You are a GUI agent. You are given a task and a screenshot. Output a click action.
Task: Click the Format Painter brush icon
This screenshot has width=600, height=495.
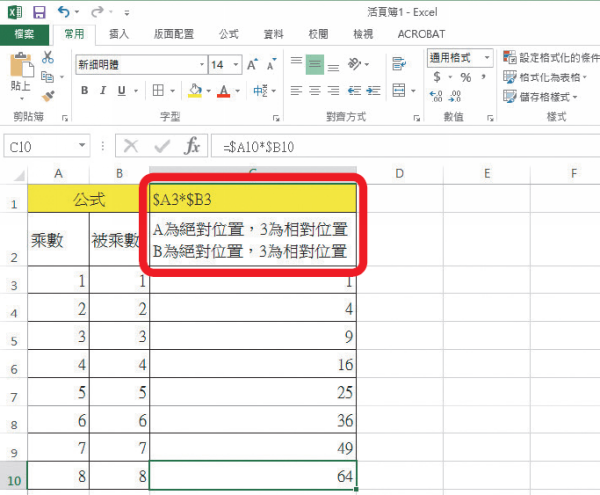(48, 96)
